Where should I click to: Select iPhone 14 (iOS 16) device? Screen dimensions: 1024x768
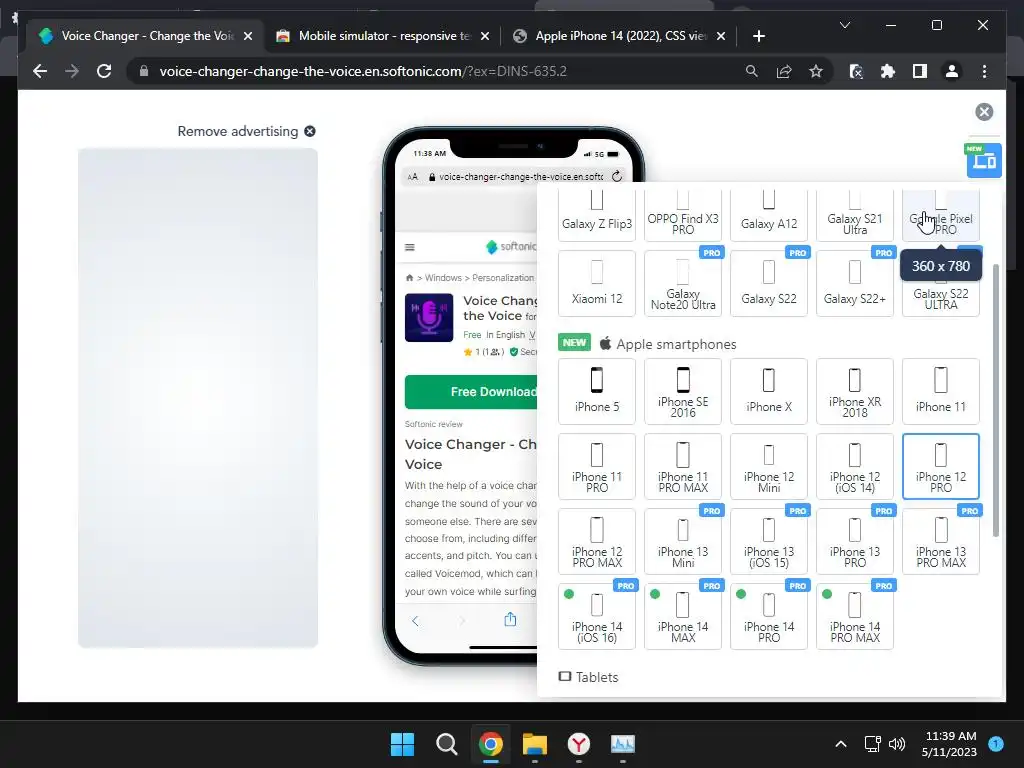[596, 616]
